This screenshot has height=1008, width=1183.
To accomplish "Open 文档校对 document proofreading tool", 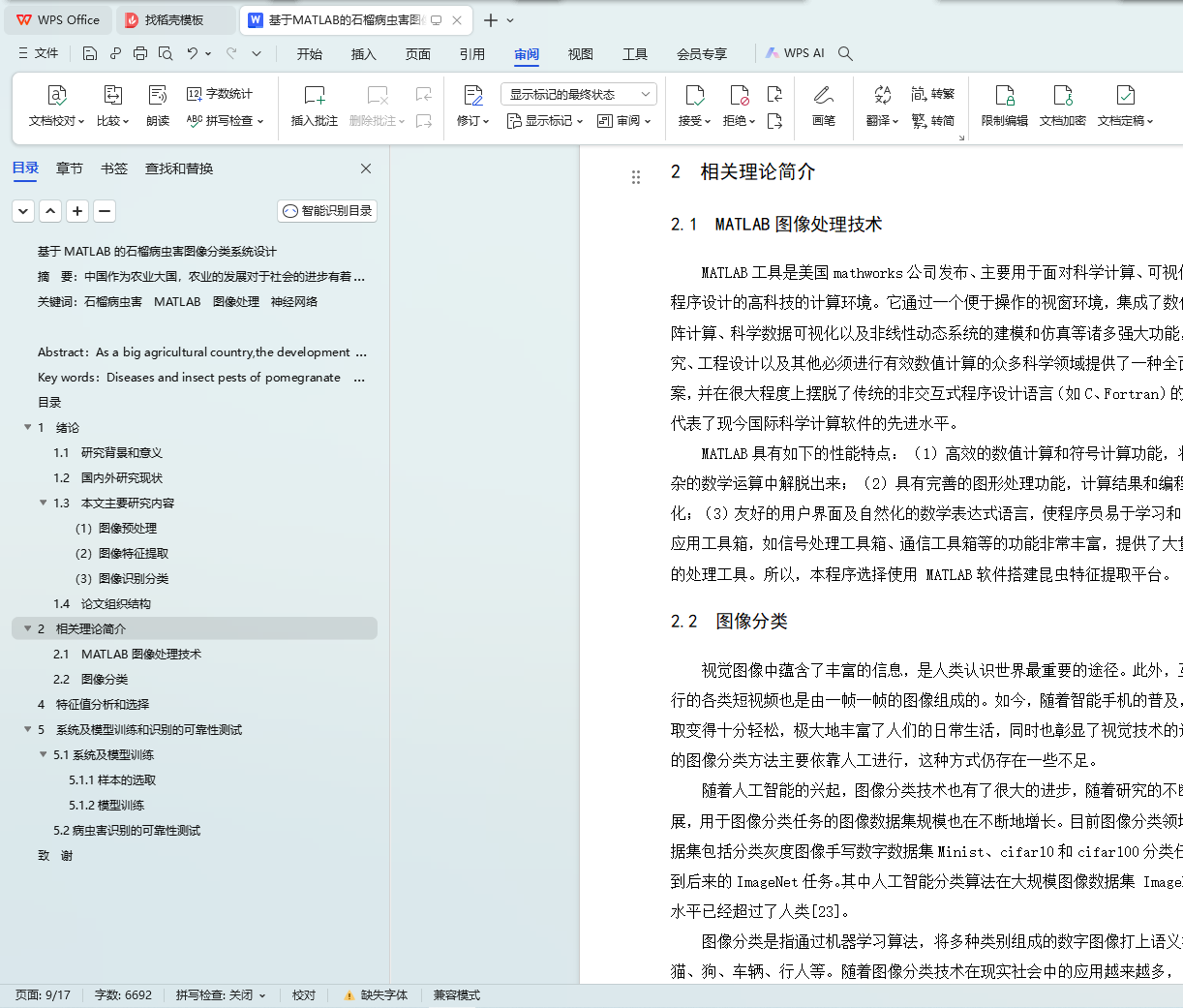I will tap(57, 107).
